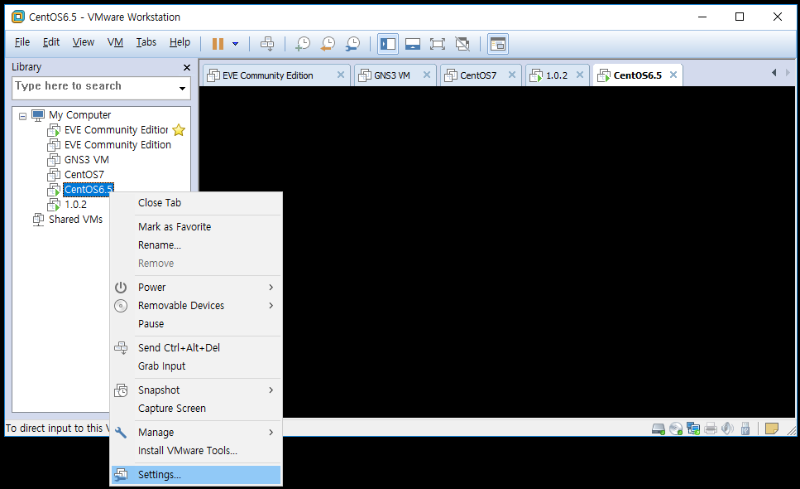Viewport: 800px width, 489px height.
Task: Choose Close Tab from context menu
Action: click(x=196, y=203)
